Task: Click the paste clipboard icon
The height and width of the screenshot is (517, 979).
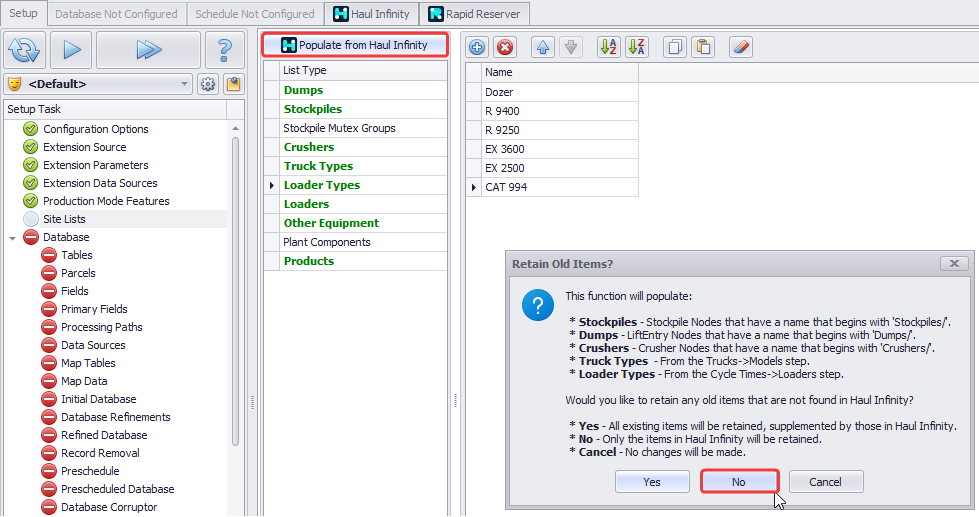Action: click(x=703, y=47)
